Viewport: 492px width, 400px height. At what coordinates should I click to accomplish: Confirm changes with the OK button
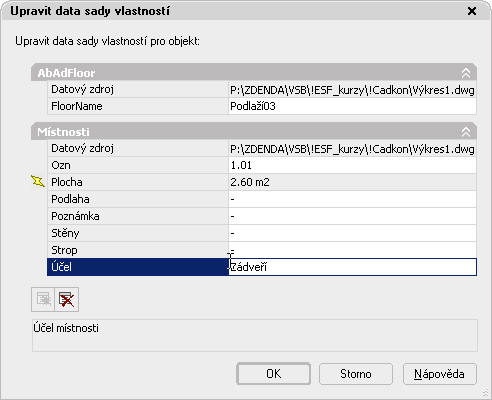[x=273, y=374]
